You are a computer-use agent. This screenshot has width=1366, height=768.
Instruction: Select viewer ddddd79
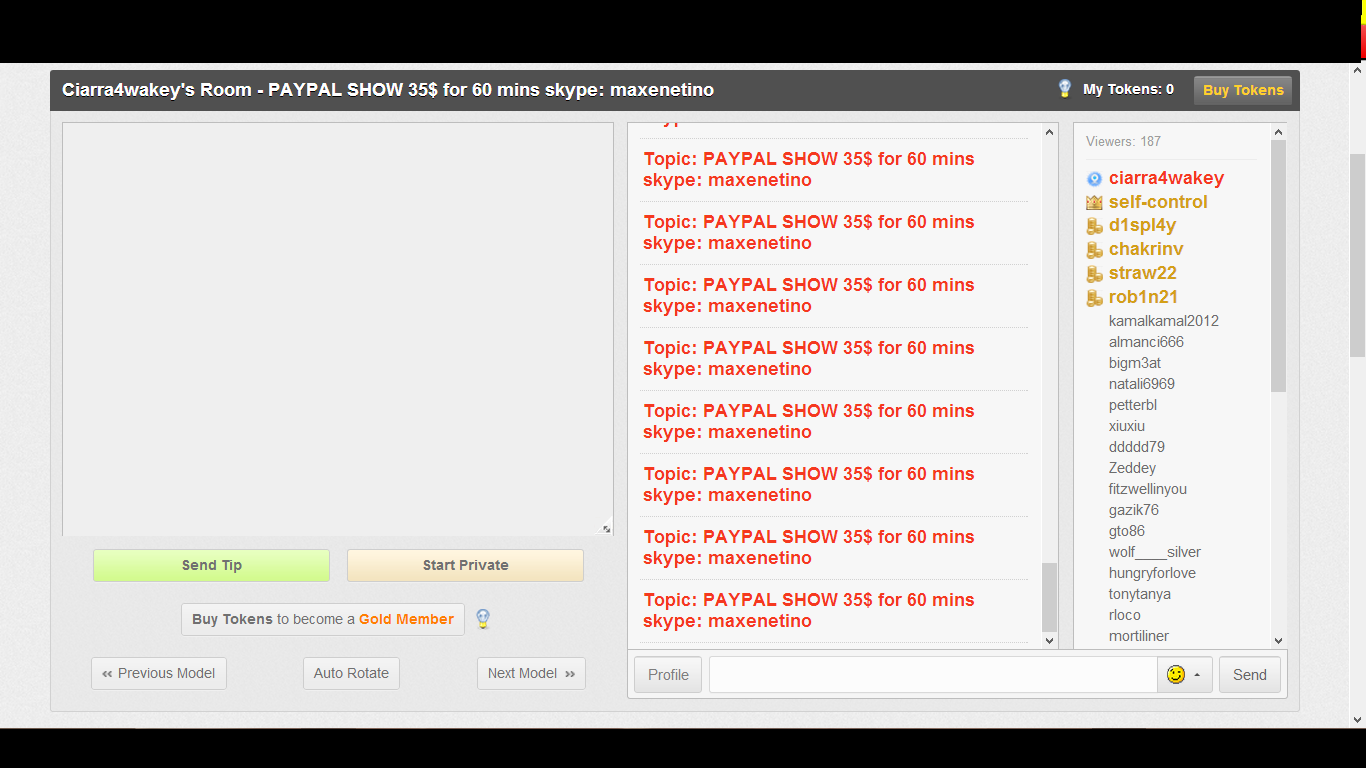point(1137,447)
